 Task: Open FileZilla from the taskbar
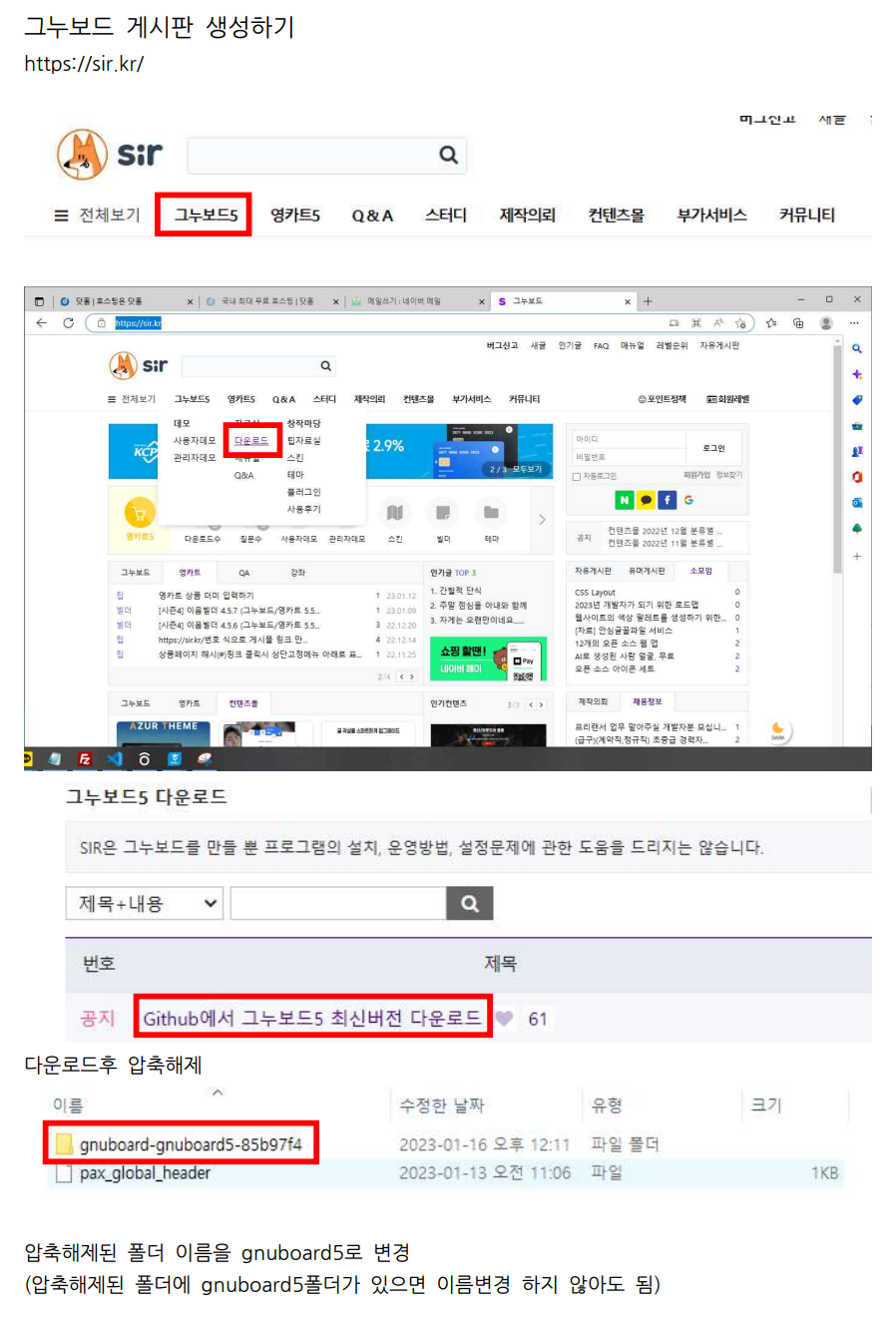(x=85, y=759)
